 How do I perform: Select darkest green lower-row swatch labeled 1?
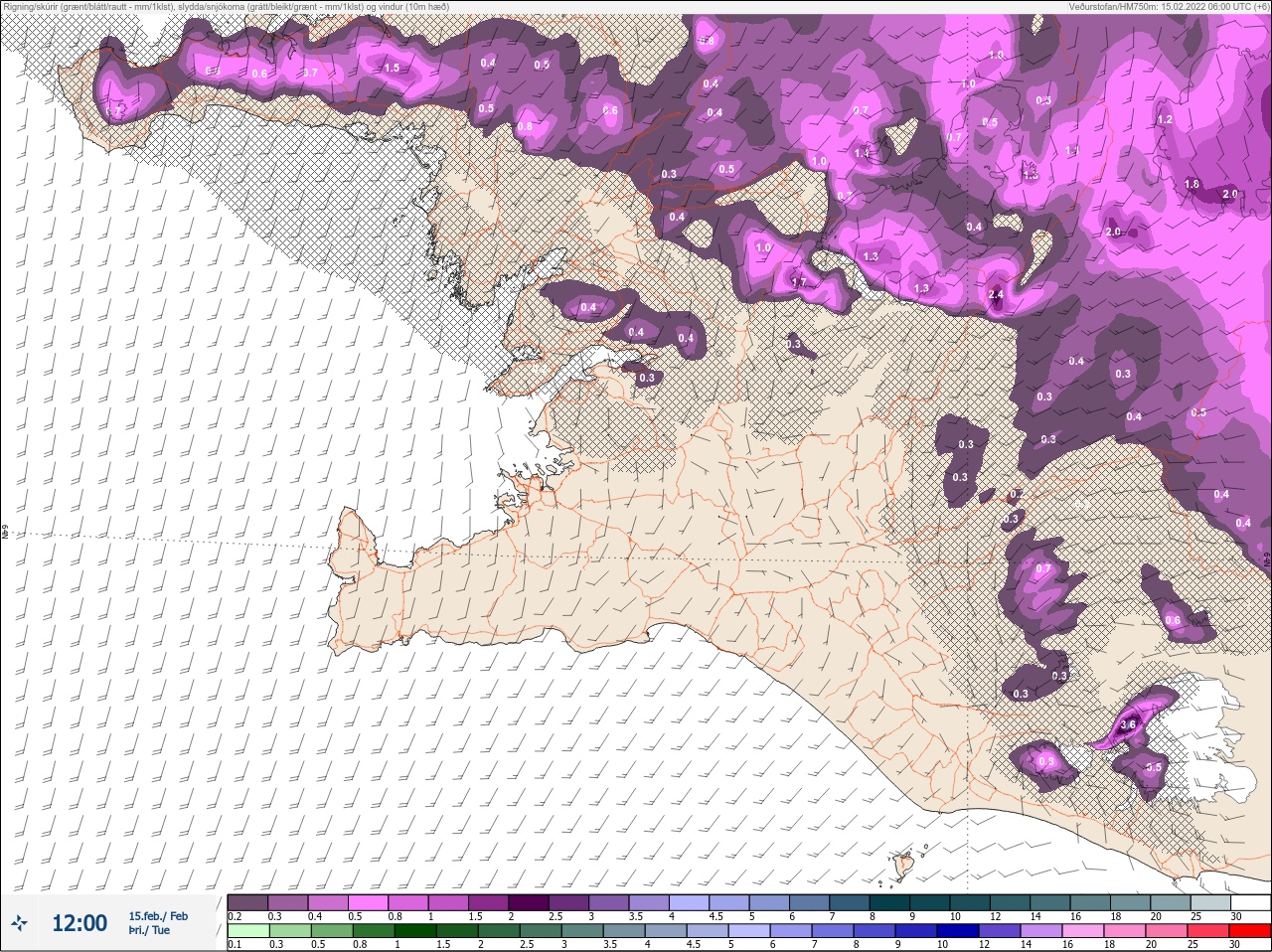[415, 931]
